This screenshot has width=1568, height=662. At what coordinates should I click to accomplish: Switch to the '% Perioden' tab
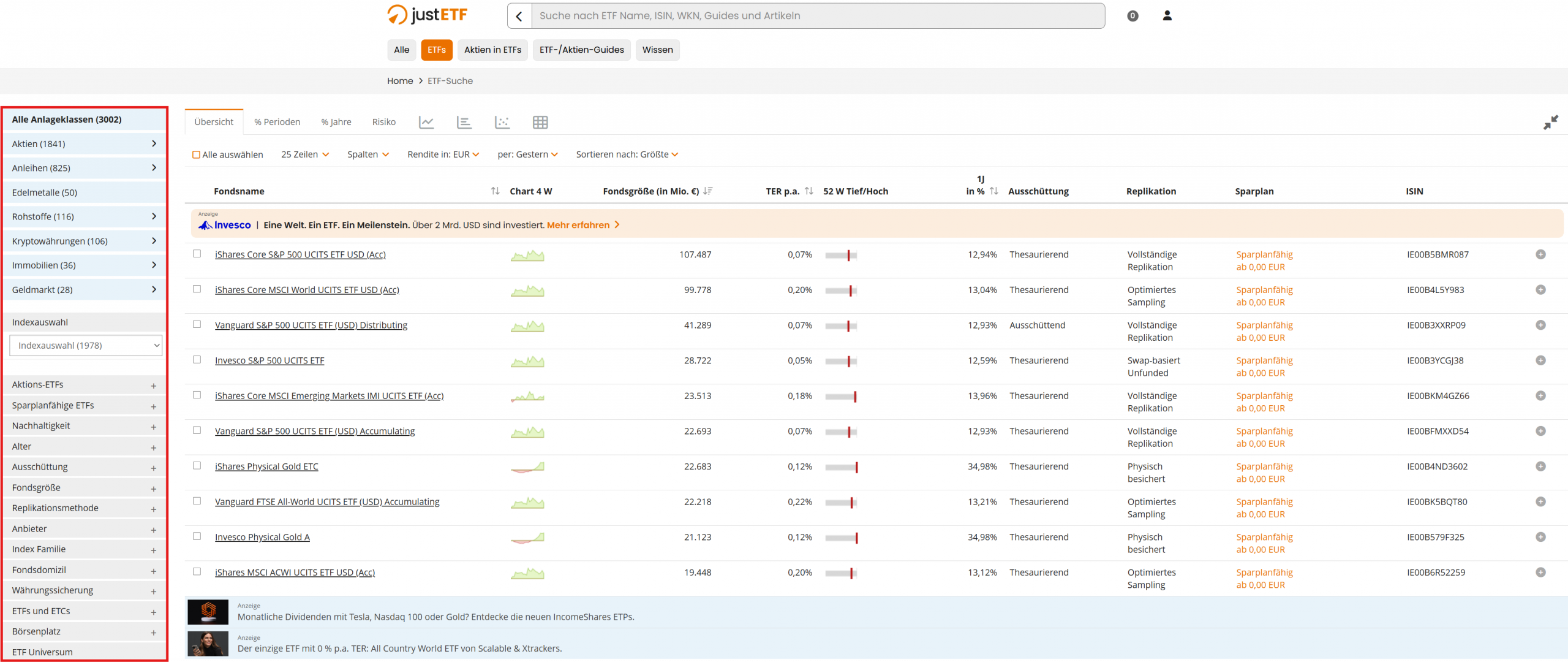pyautogui.click(x=277, y=122)
